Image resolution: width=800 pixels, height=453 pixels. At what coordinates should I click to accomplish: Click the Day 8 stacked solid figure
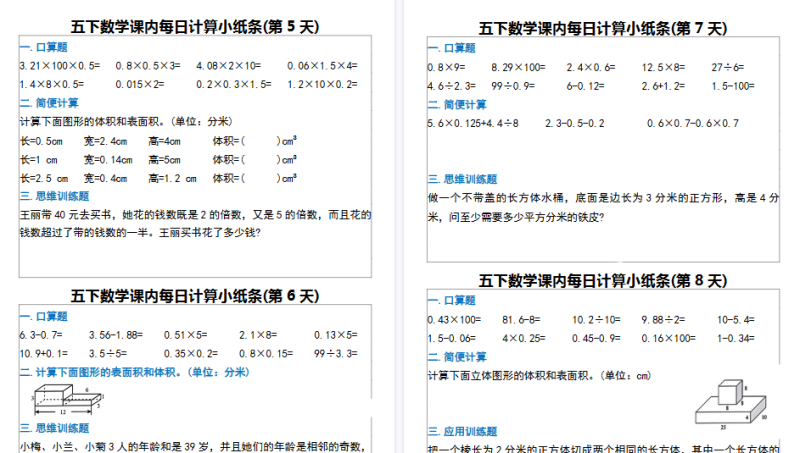point(732,403)
